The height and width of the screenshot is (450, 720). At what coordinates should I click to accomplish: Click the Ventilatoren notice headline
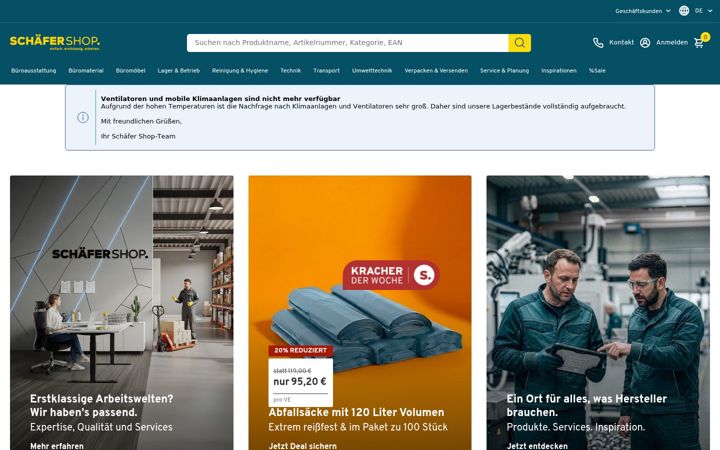[x=220, y=99]
